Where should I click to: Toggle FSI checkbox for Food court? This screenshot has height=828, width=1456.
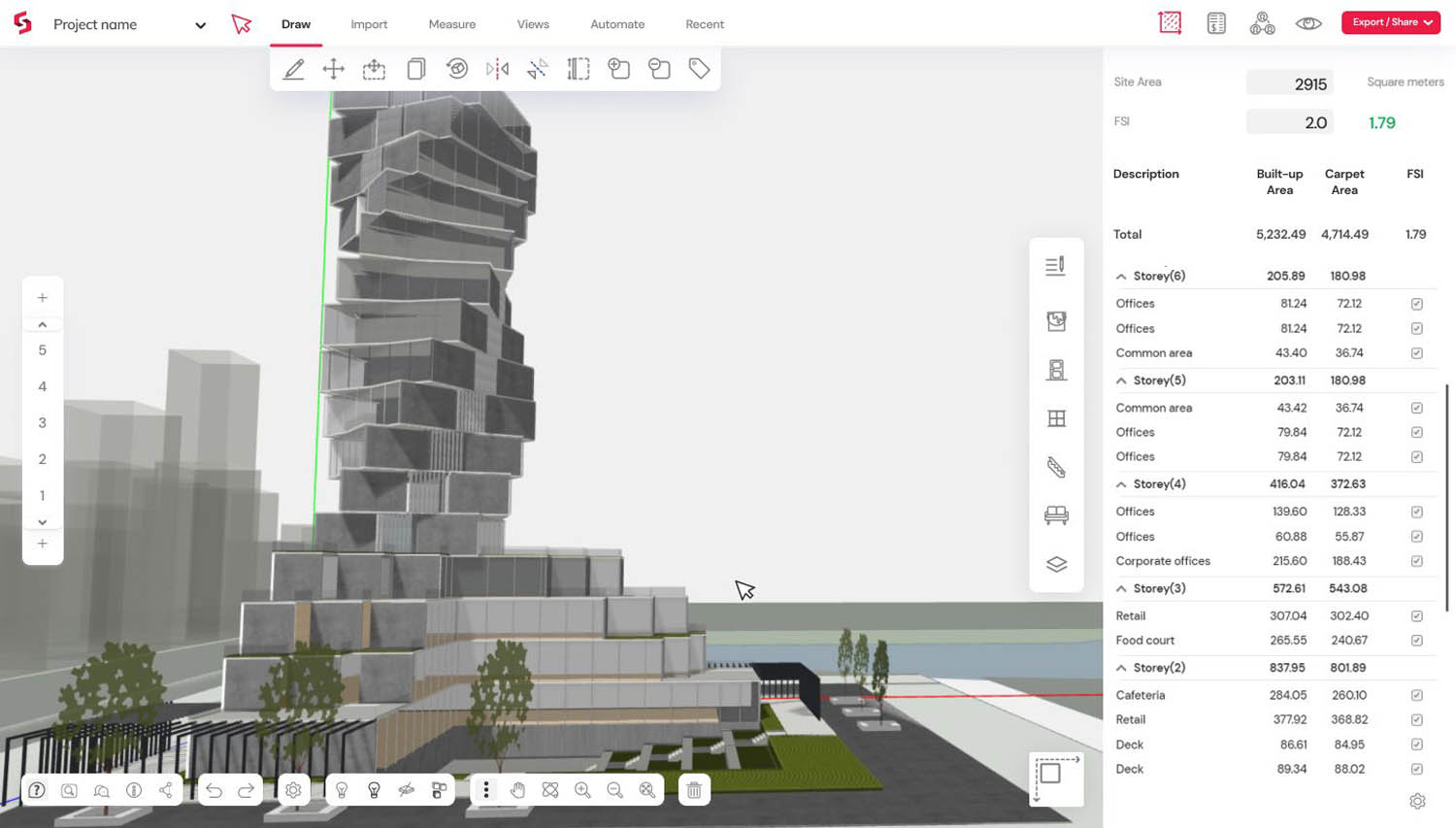1416,641
